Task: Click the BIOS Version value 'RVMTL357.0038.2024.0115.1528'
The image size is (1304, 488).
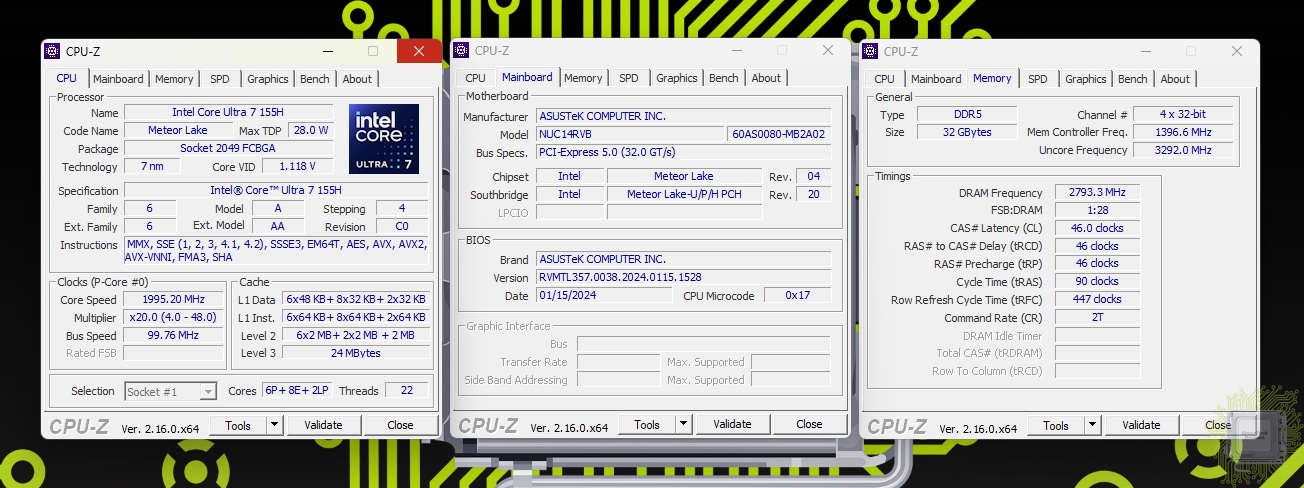Action: pos(683,277)
